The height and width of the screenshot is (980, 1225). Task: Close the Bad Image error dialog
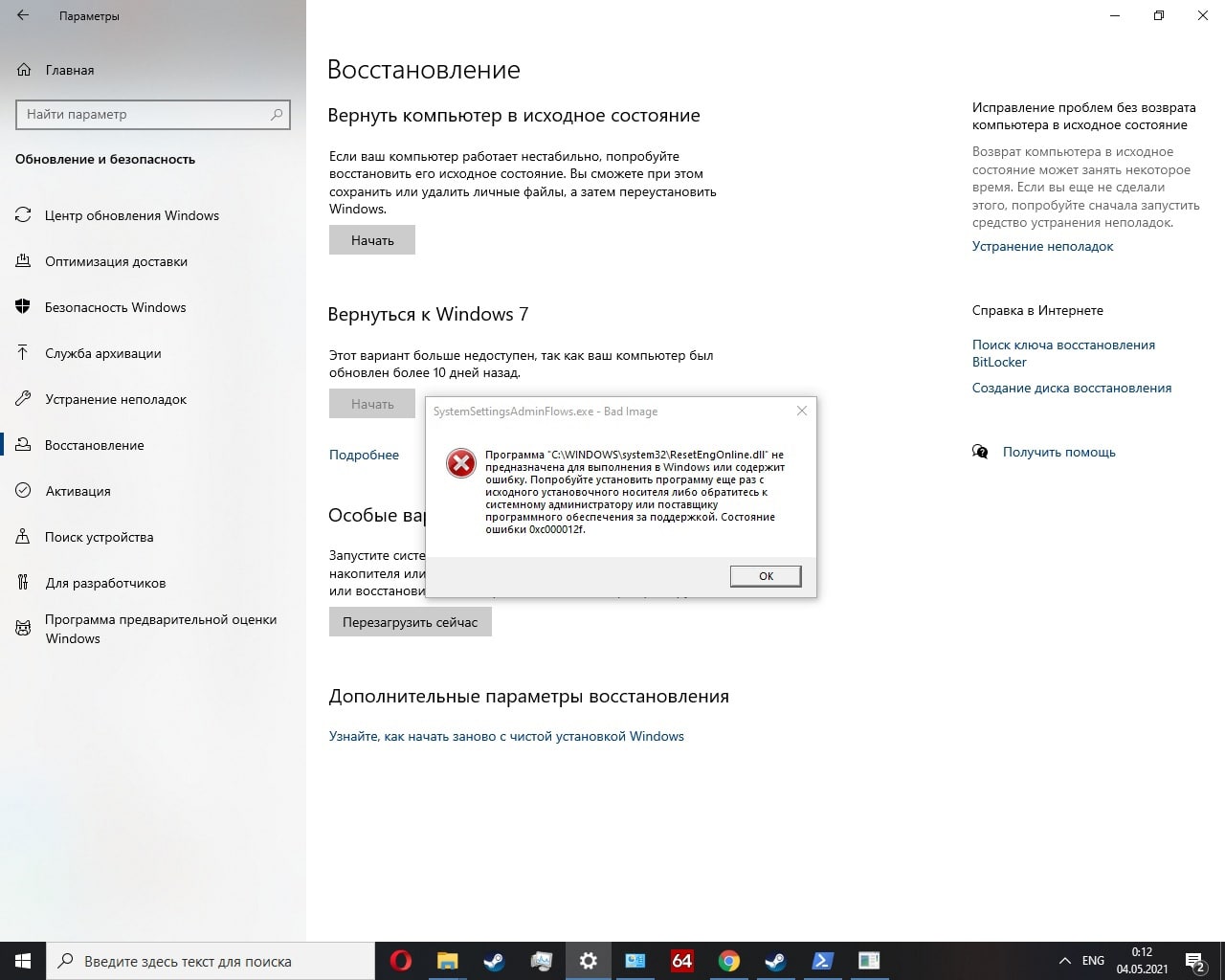tap(802, 411)
